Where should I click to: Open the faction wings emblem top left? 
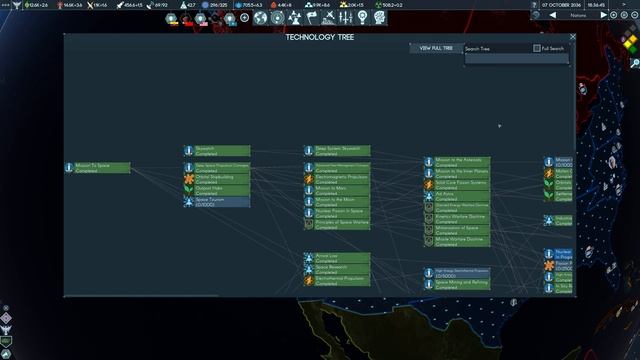pos(16,5)
